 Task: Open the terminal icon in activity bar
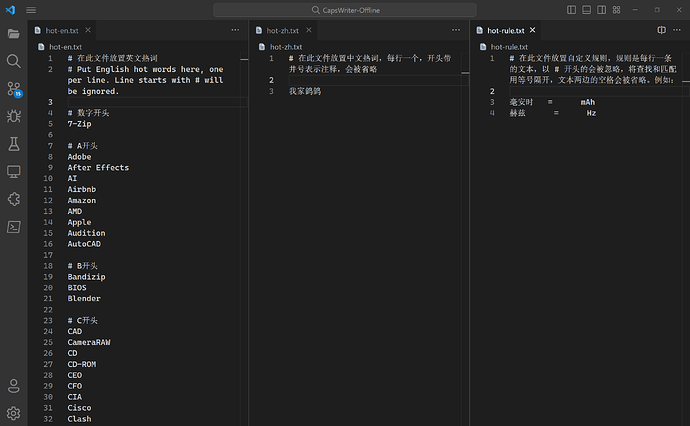(x=14, y=227)
